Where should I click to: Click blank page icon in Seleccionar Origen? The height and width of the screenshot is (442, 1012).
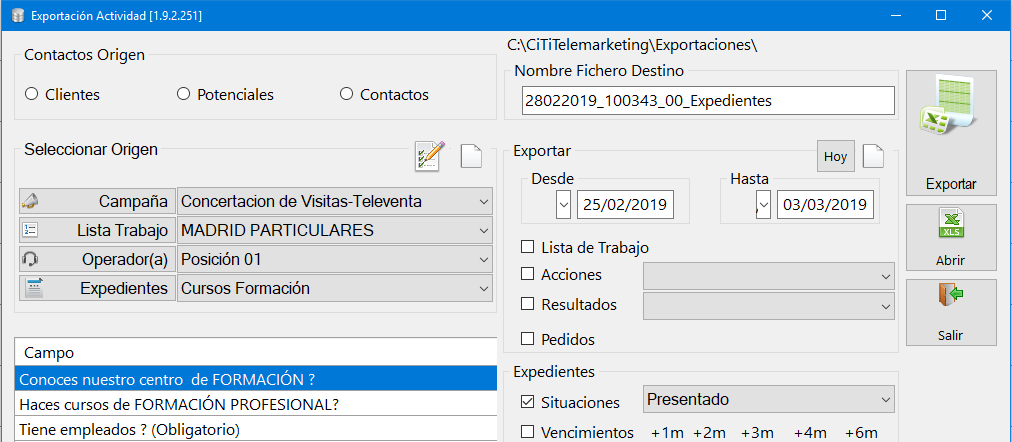click(x=471, y=156)
